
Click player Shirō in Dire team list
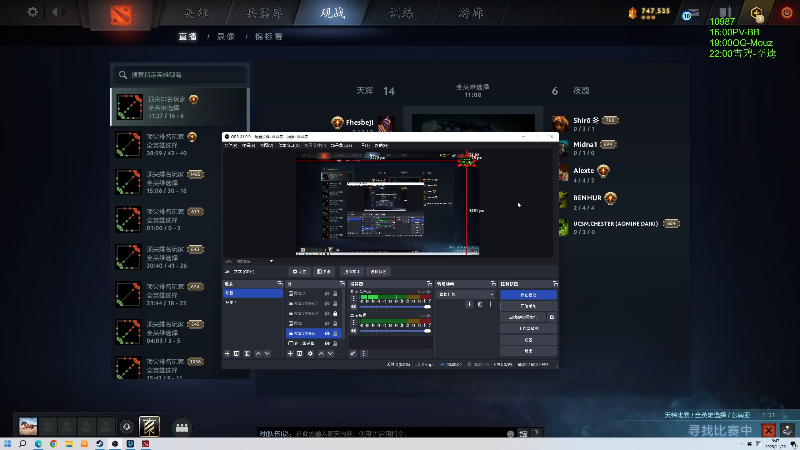(x=586, y=120)
